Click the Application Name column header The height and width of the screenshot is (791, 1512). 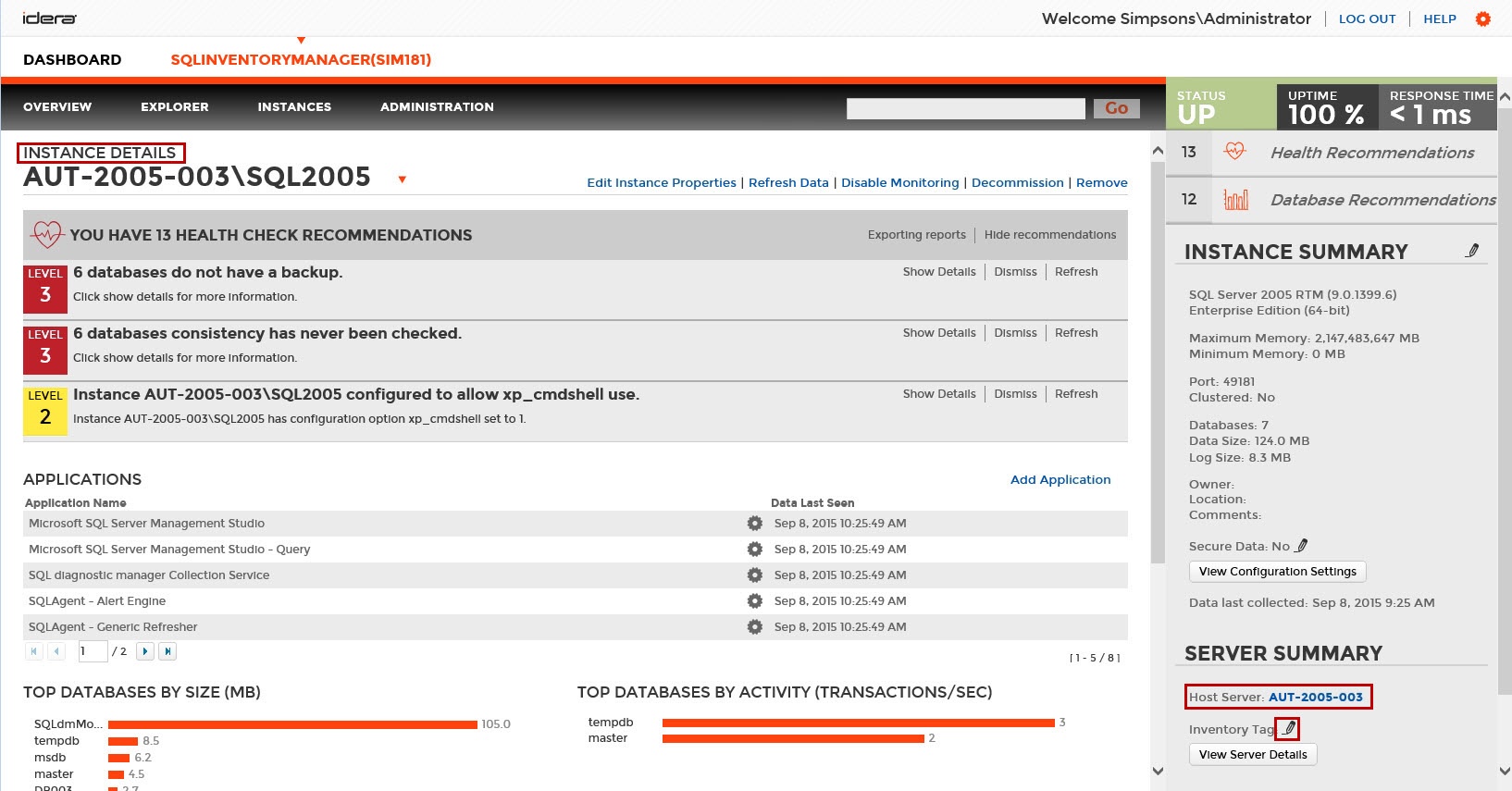[x=76, y=503]
